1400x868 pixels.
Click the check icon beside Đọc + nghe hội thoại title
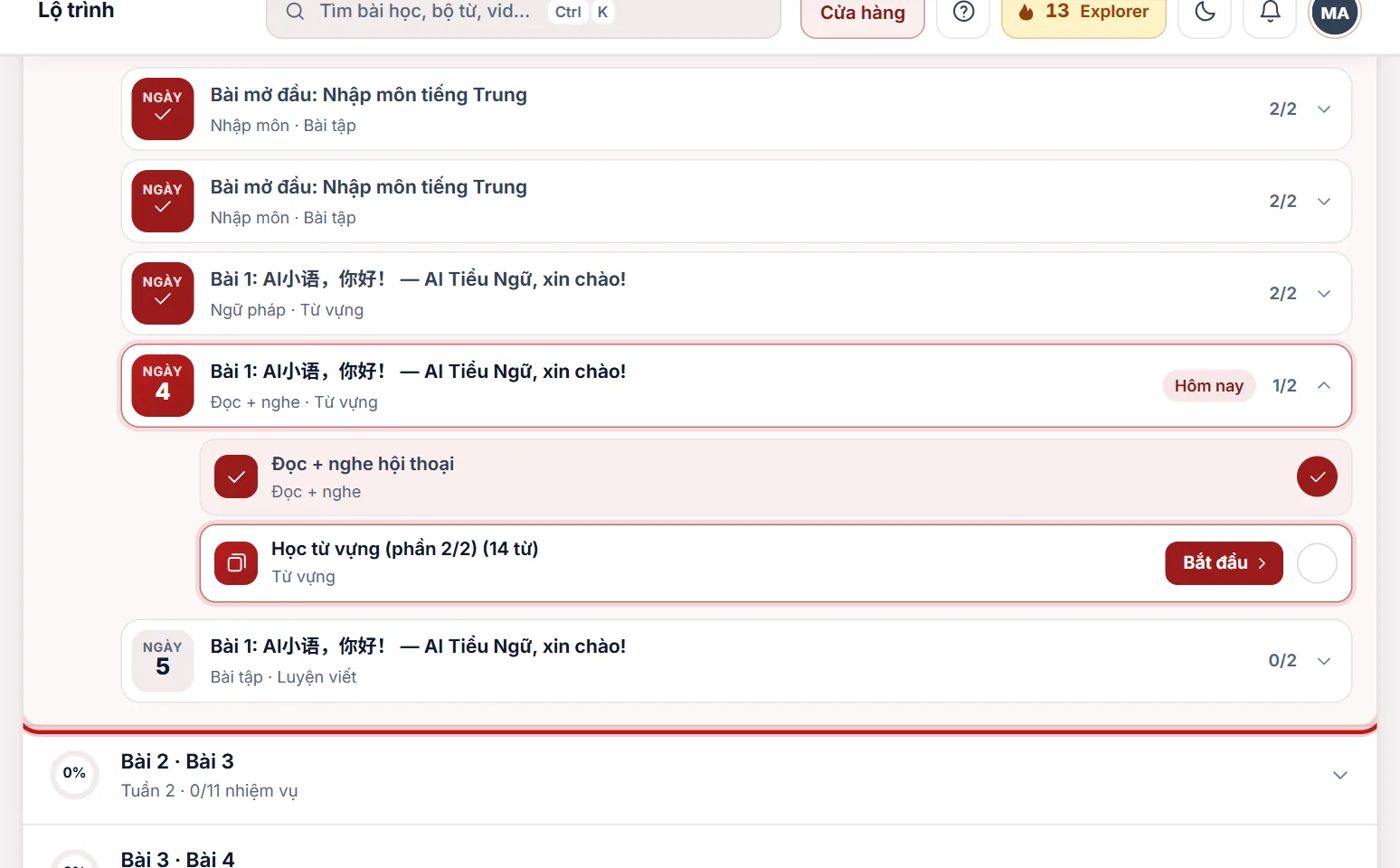click(x=236, y=476)
